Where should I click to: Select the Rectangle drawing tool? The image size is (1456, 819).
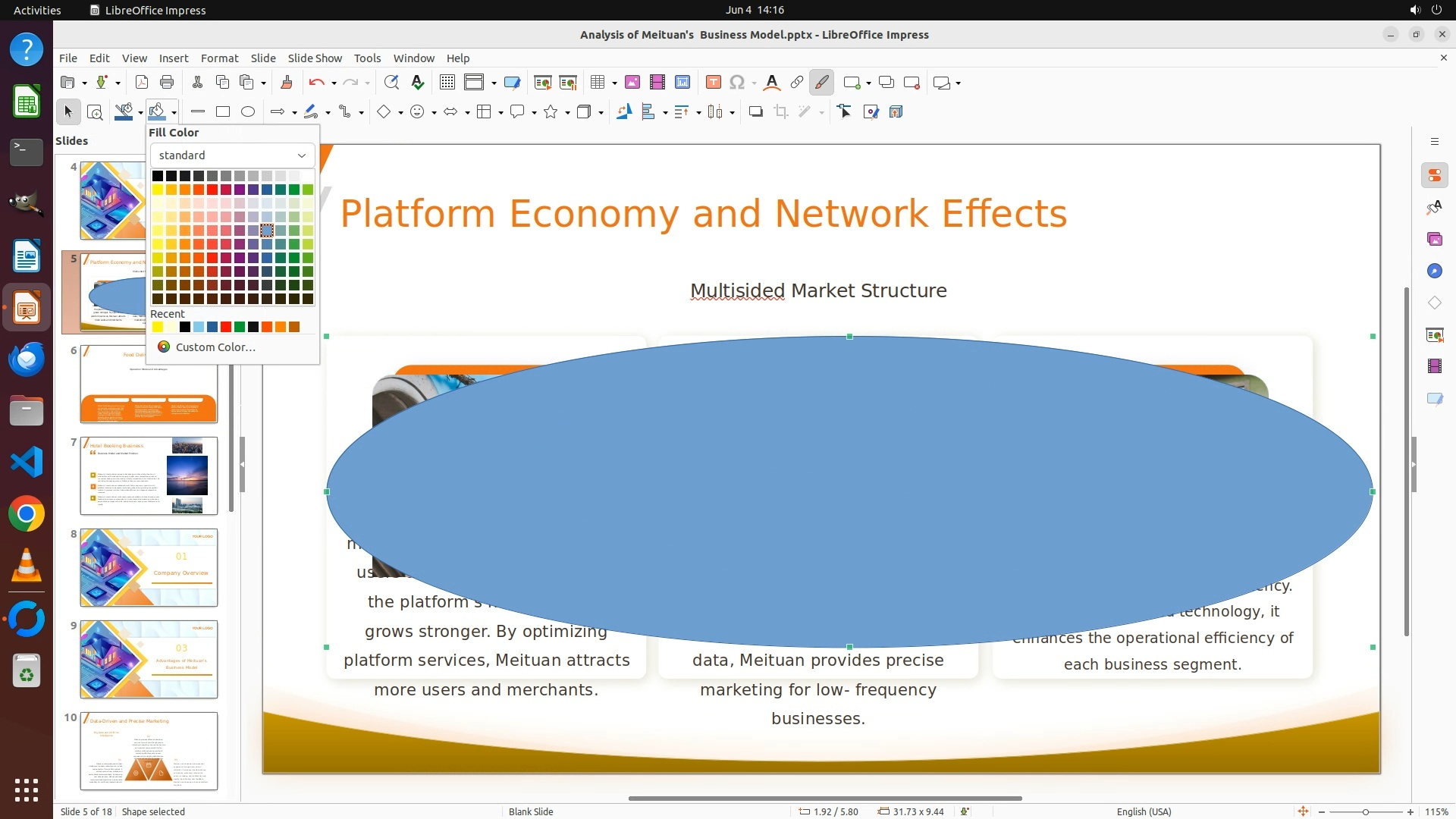pos(223,112)
